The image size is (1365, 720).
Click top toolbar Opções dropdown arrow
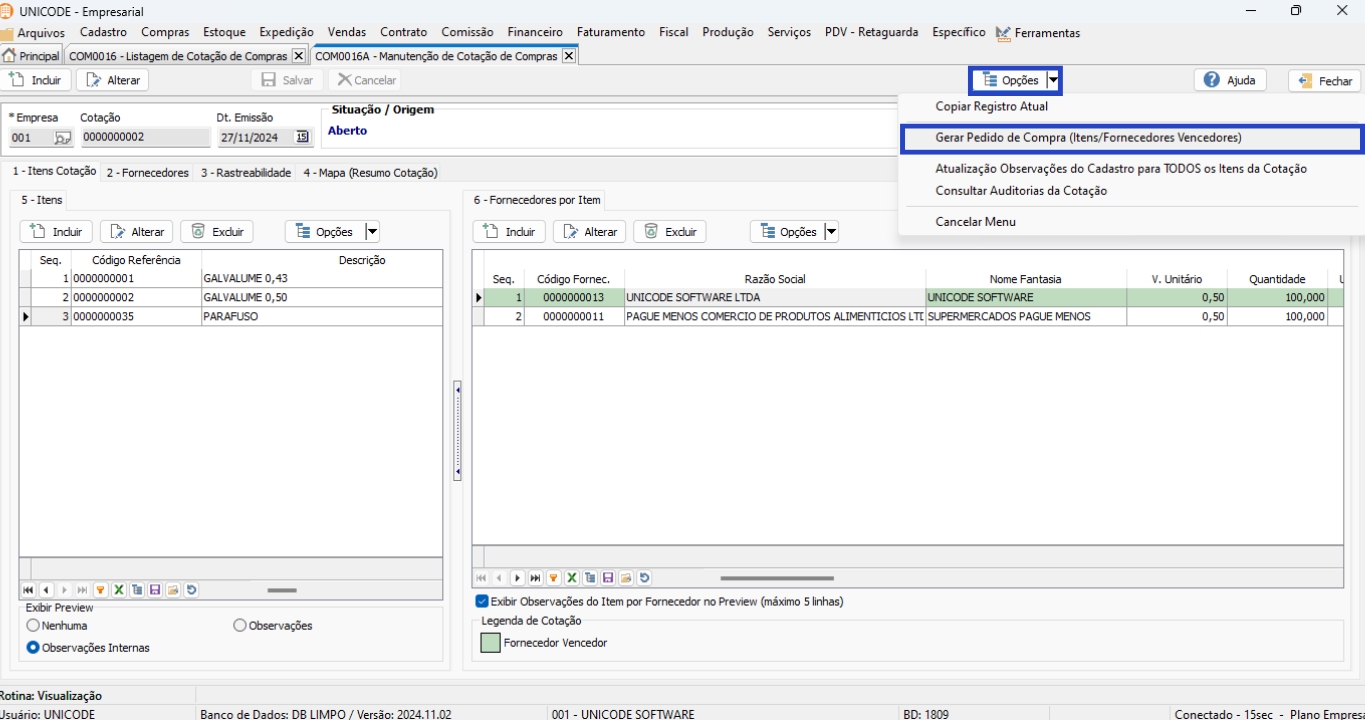point(1053,80)
